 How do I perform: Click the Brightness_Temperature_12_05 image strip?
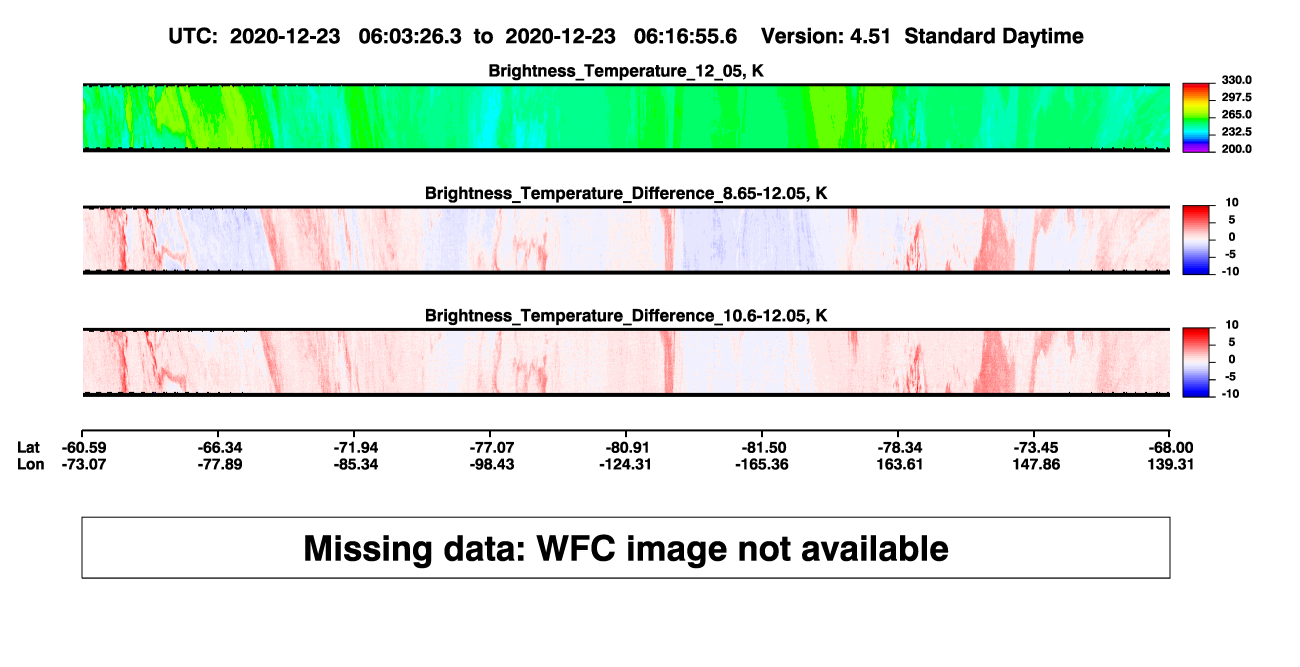click(626, 117)
